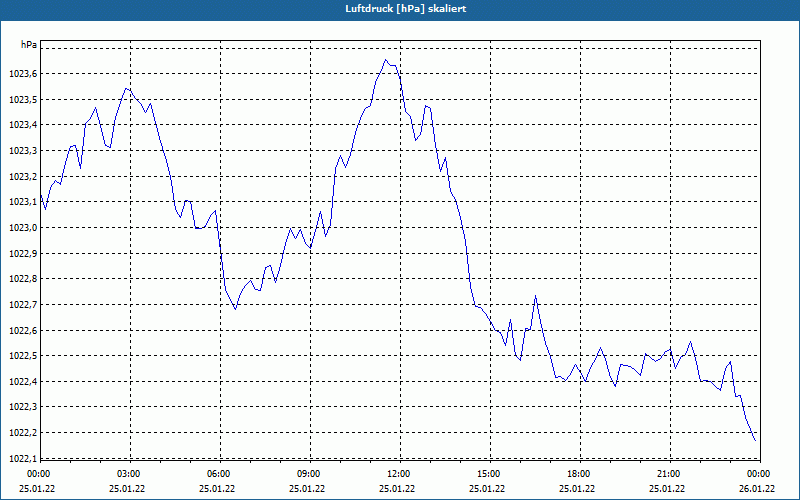The image size is (800, 500).
Task: Click the 03:00 time label
Action: 129,474
